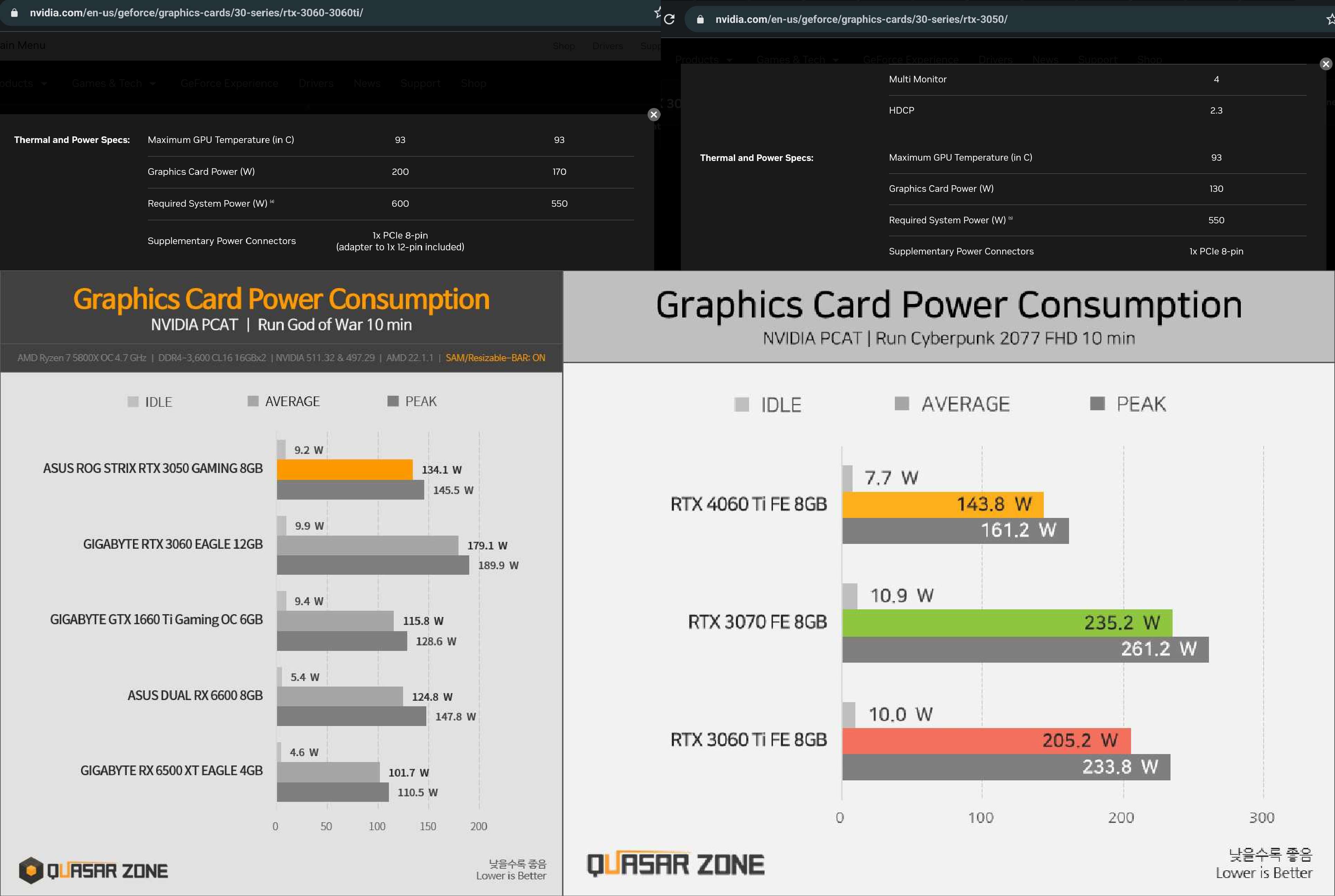Click the gray 261.2 W peak bar
The width and height of the screenshot is (1335, 896).
pos(1025,649)
